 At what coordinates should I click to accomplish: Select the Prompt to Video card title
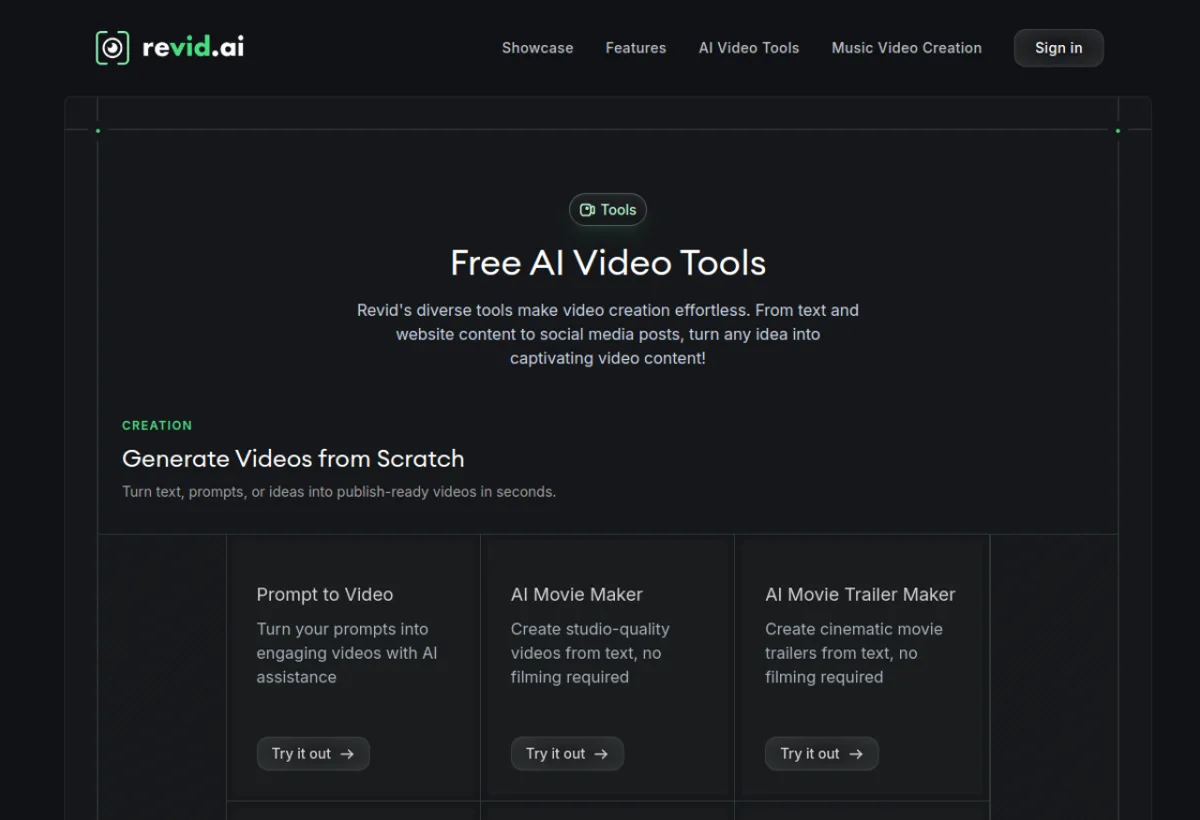pos(325,594)
